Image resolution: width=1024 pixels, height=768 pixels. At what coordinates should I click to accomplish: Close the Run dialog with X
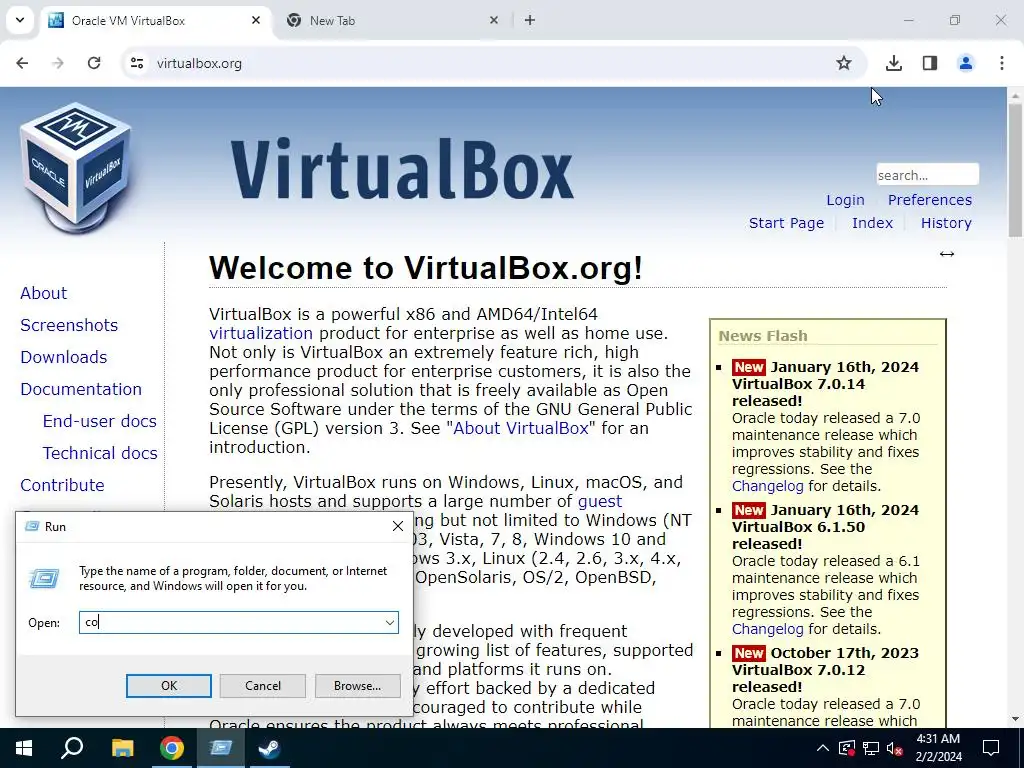point(398,526)
